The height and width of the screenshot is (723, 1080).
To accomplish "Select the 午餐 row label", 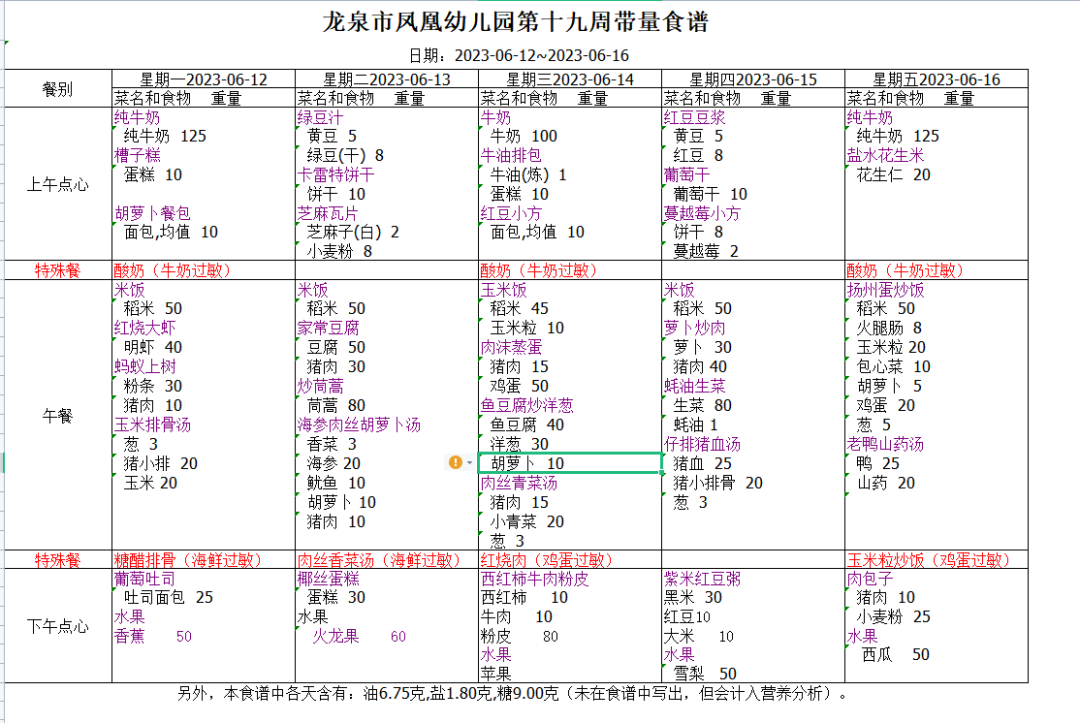I will pos(58,415).
